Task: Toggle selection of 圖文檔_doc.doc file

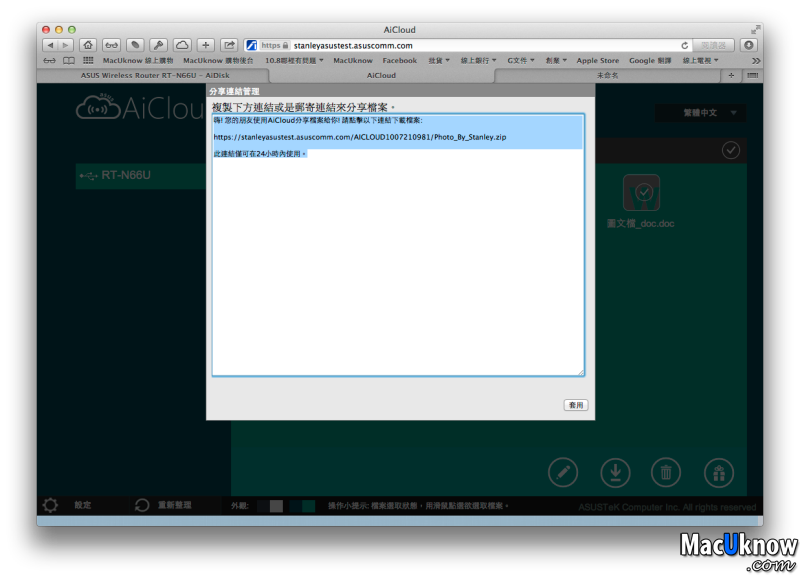Action: point(641,192)
